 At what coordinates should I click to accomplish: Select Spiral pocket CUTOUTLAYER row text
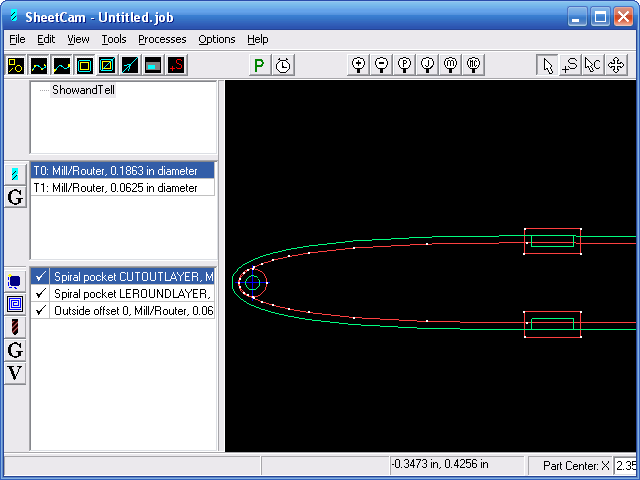pos(133,277)
